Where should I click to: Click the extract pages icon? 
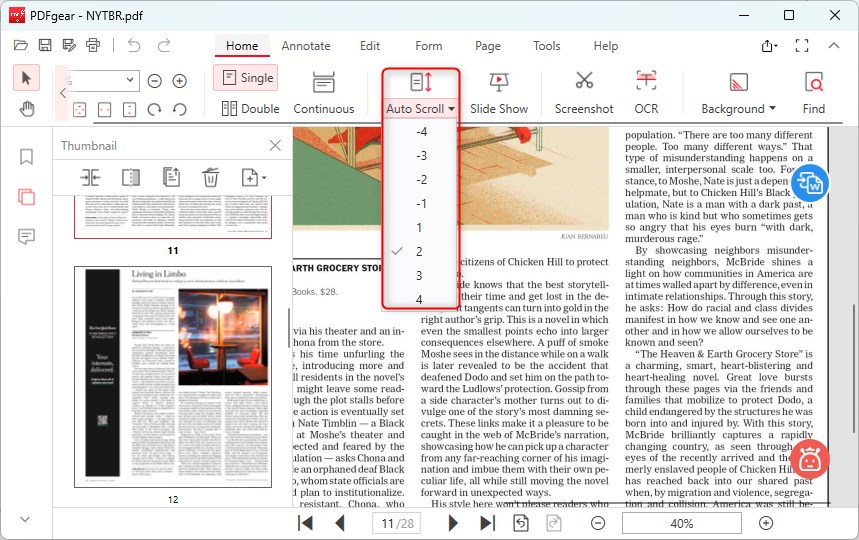[x=171, y=177]
